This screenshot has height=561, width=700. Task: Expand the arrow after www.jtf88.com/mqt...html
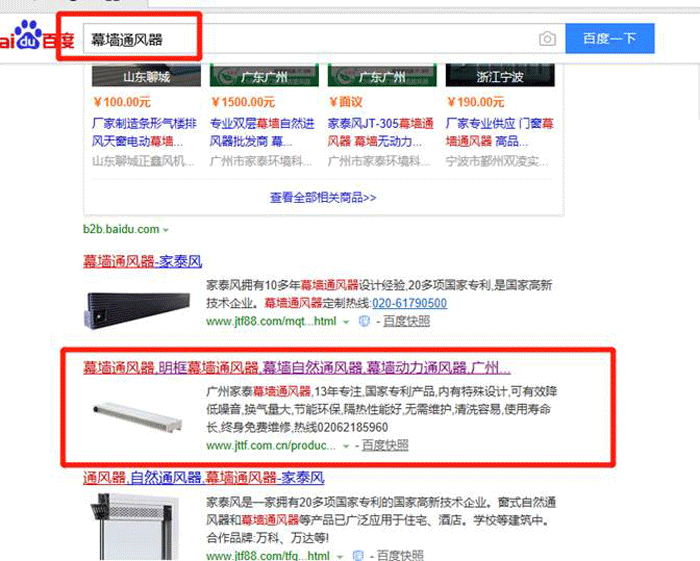click(346, 321)
